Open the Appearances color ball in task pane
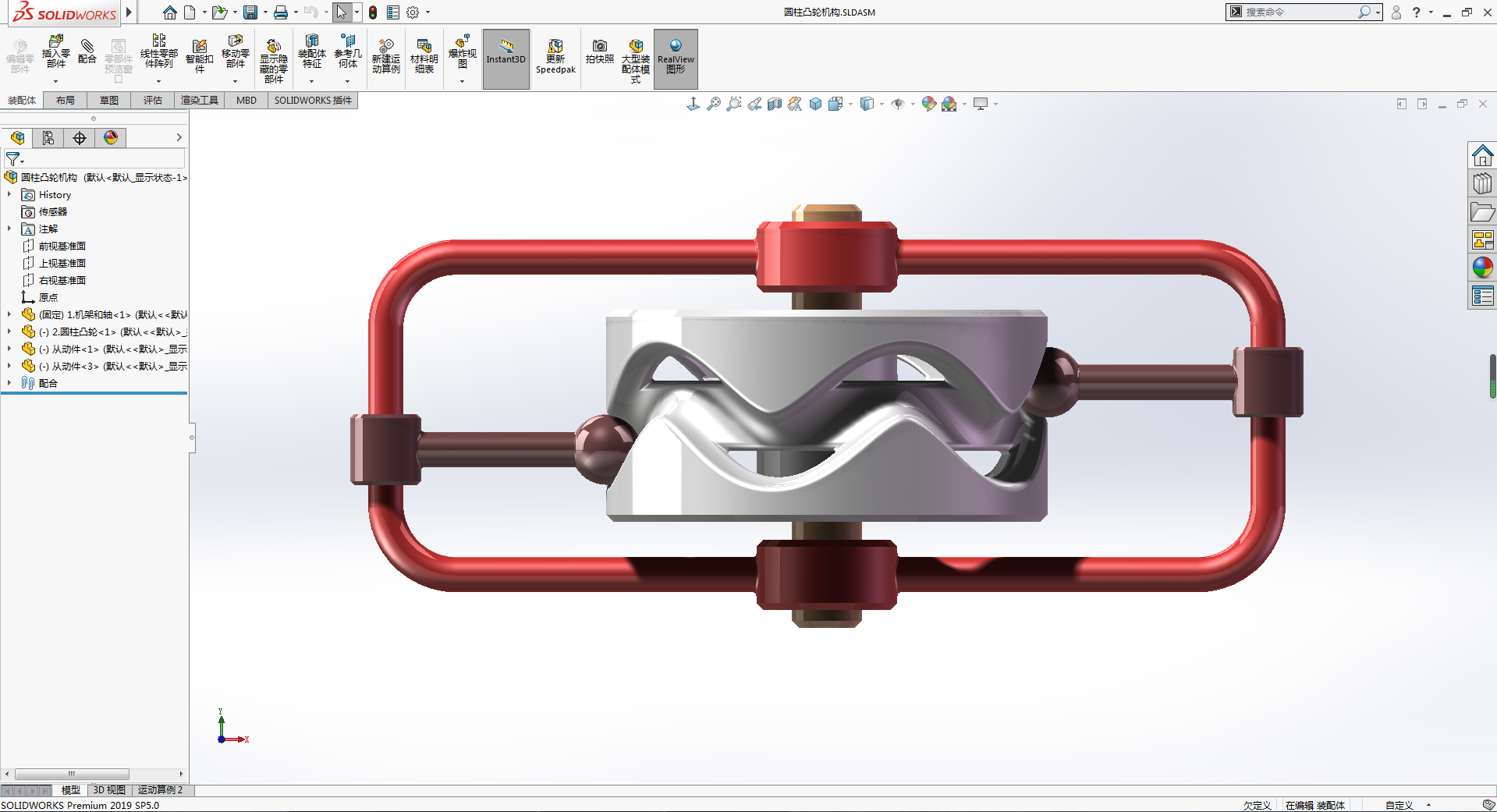Screen dimensions: 1497x812 (1482, 268)
